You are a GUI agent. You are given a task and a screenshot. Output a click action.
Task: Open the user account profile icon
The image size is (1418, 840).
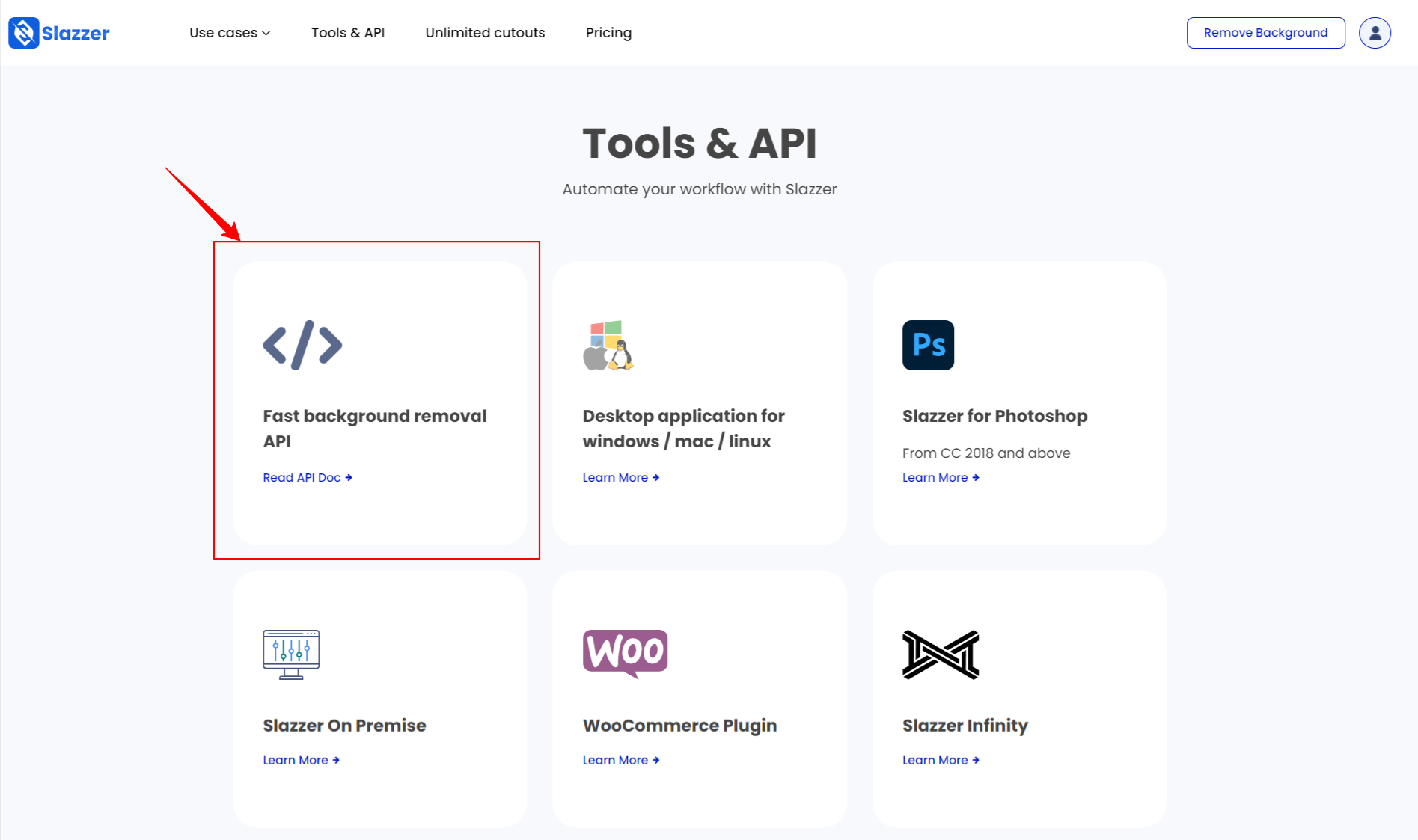[1375, 33]
